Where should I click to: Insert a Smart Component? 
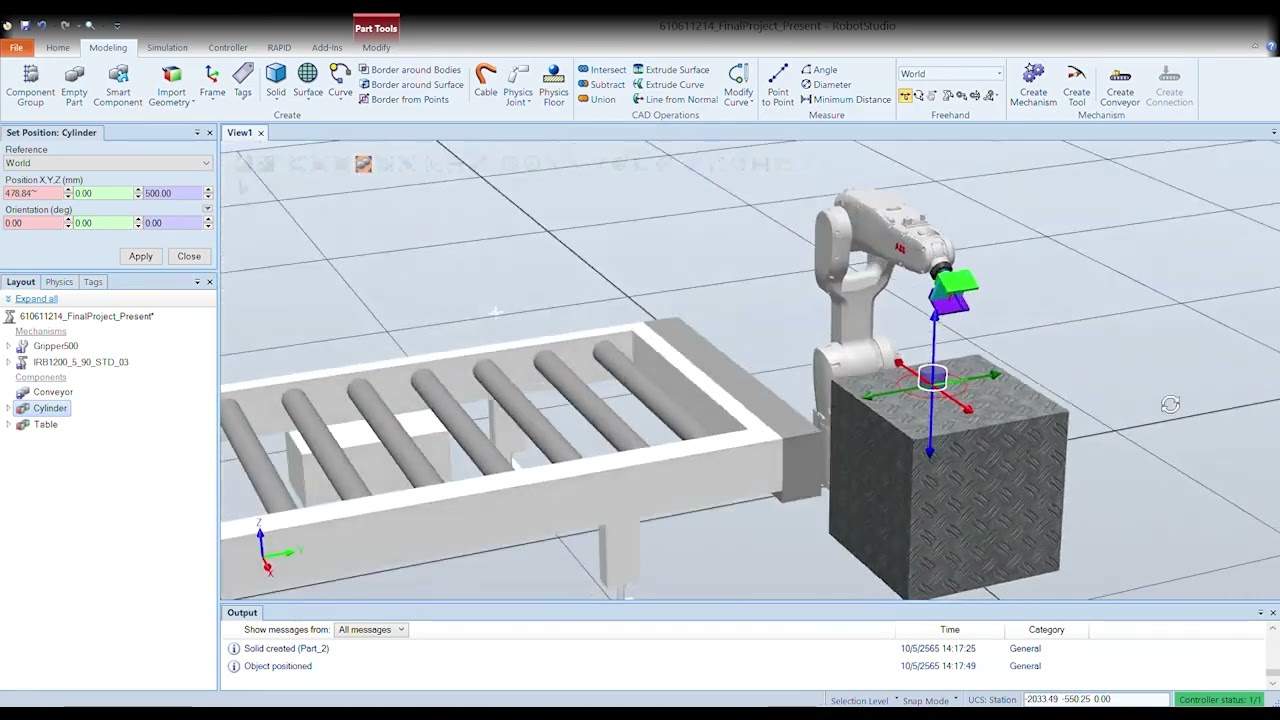pos(118,86)
